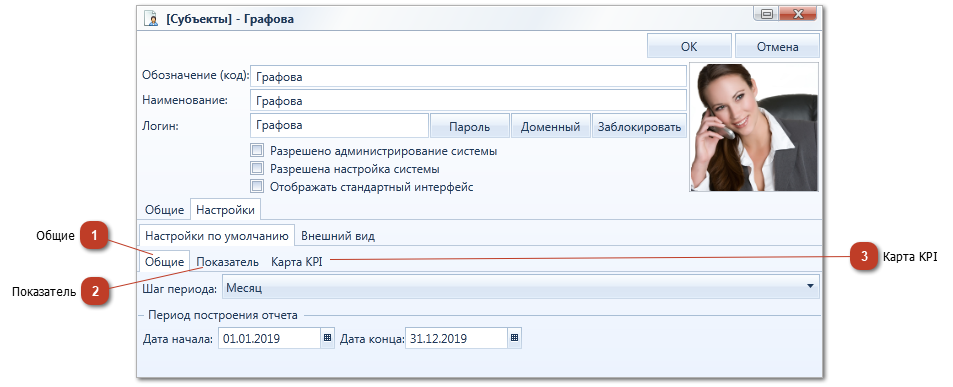The height and width of the screenshot is (387, 953).
Task: Open the Карта KPI sub-tab
Action: point(297,262)
